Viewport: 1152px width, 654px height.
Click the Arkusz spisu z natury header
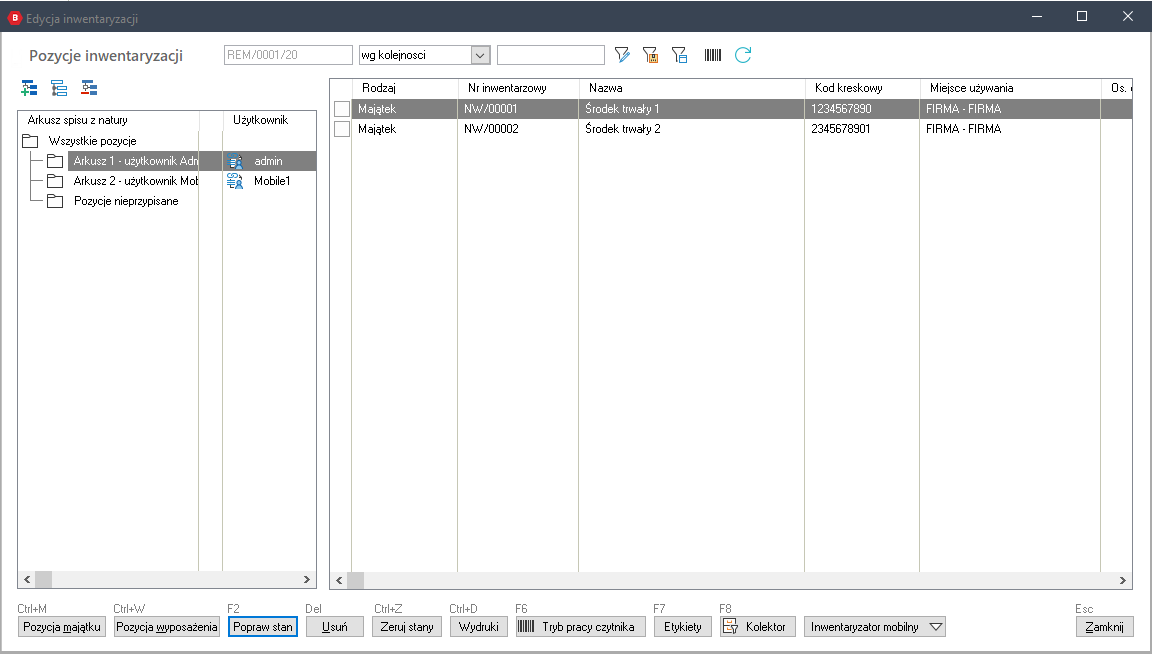click(109, 120)
